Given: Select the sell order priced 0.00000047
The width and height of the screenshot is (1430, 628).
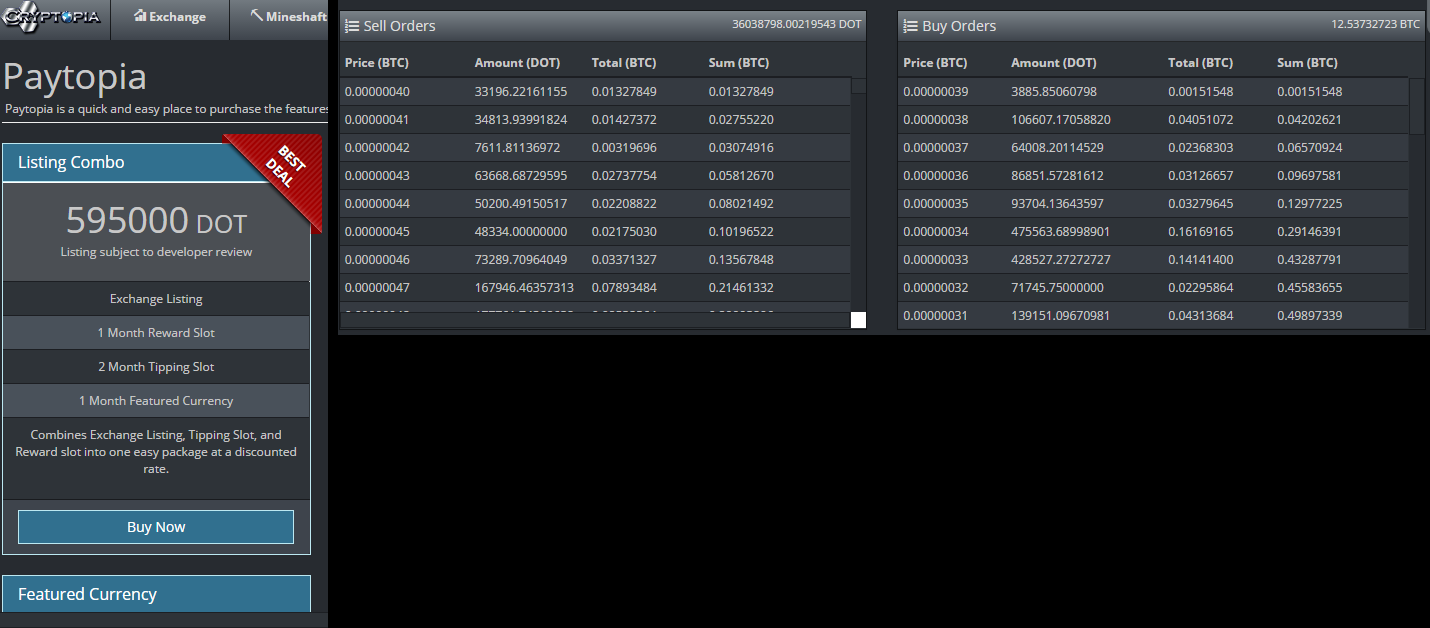Looking at the screenshot, I should click(x=595, y=288).
